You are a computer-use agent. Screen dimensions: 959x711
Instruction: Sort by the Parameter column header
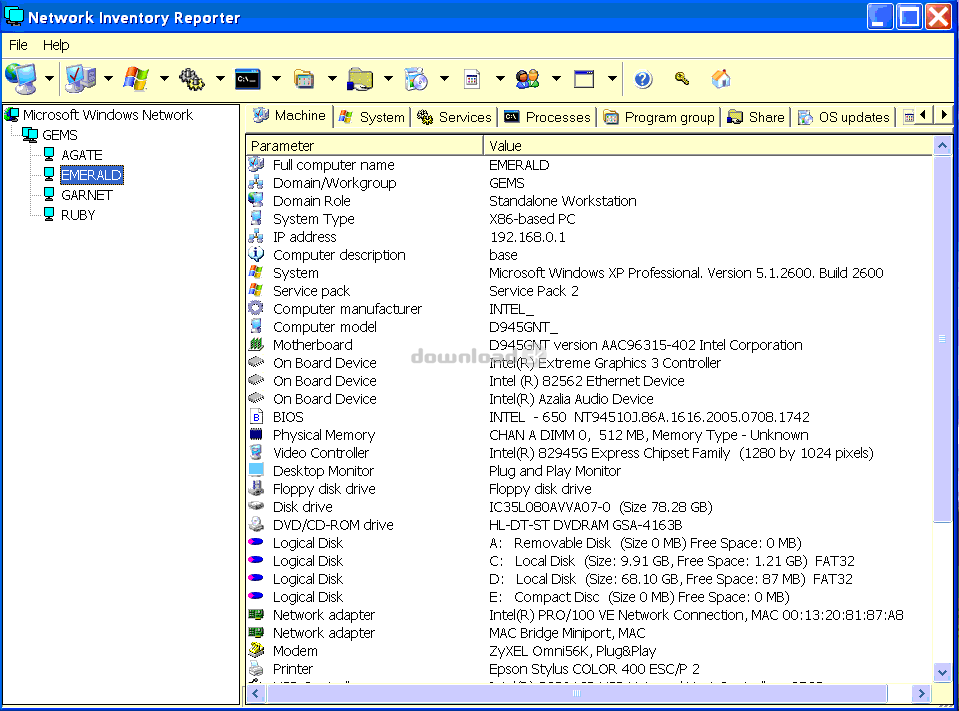point(365,146)
